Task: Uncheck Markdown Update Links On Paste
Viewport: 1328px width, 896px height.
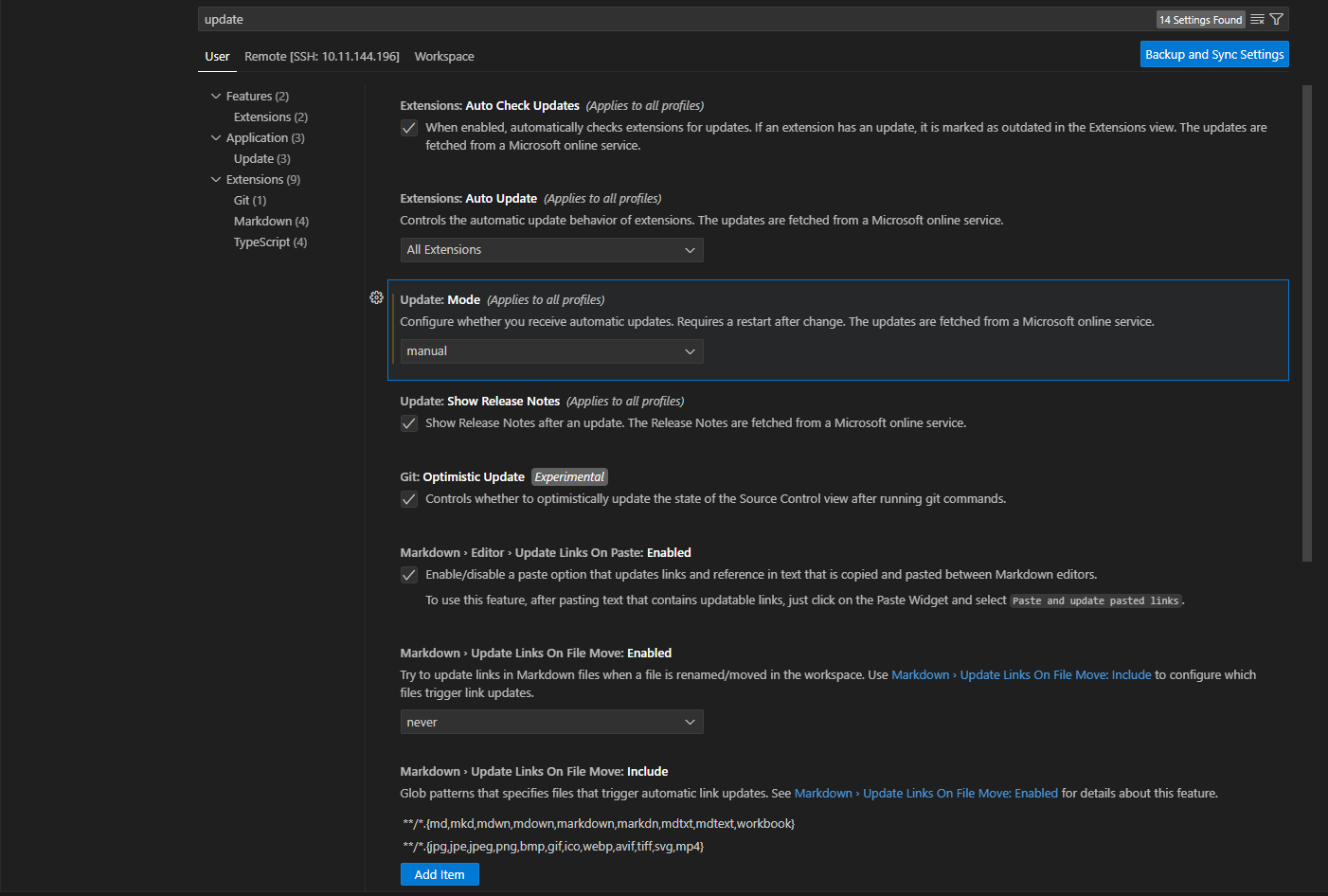Action: pos(408,575)
